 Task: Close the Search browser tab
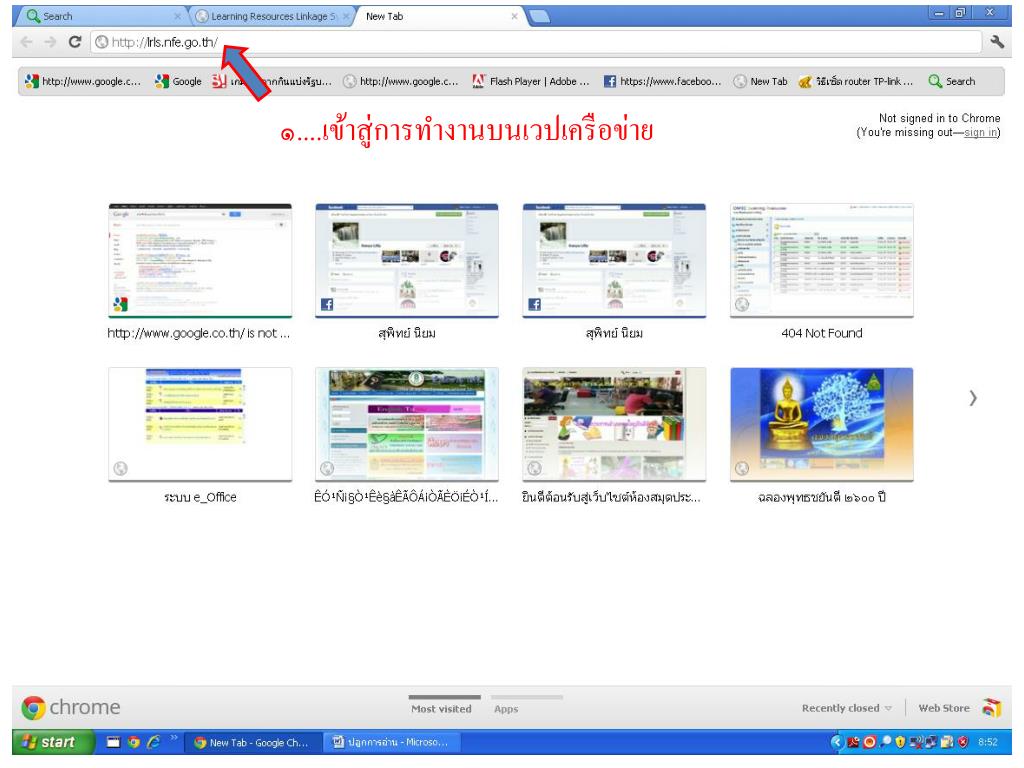point(178,16)
